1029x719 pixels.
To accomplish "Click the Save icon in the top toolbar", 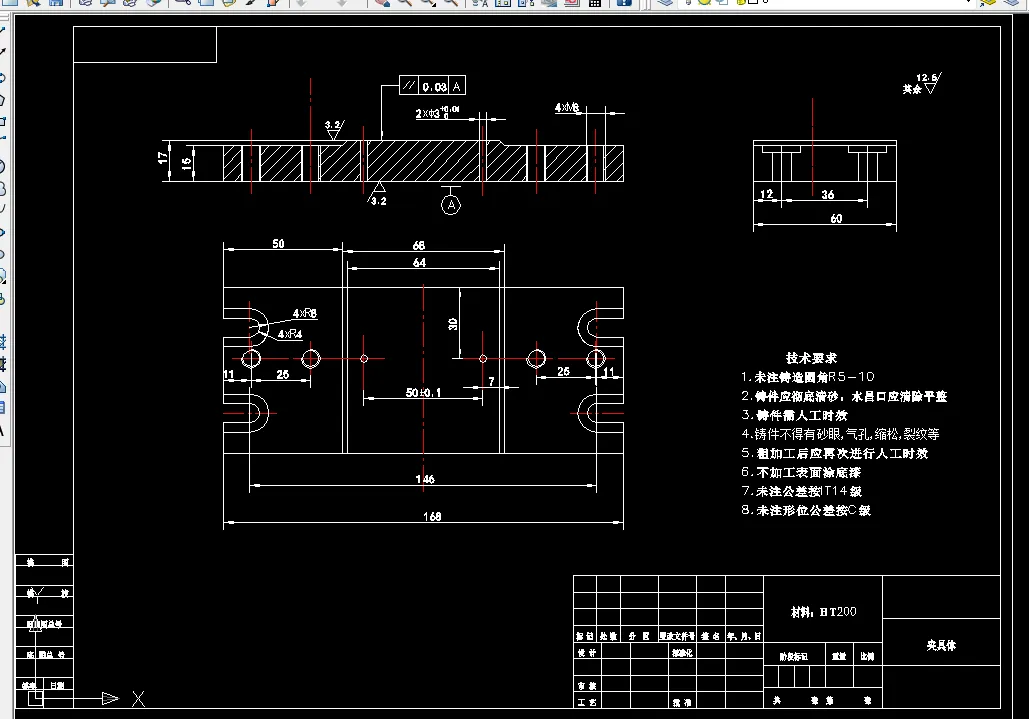I will [56, 3].
